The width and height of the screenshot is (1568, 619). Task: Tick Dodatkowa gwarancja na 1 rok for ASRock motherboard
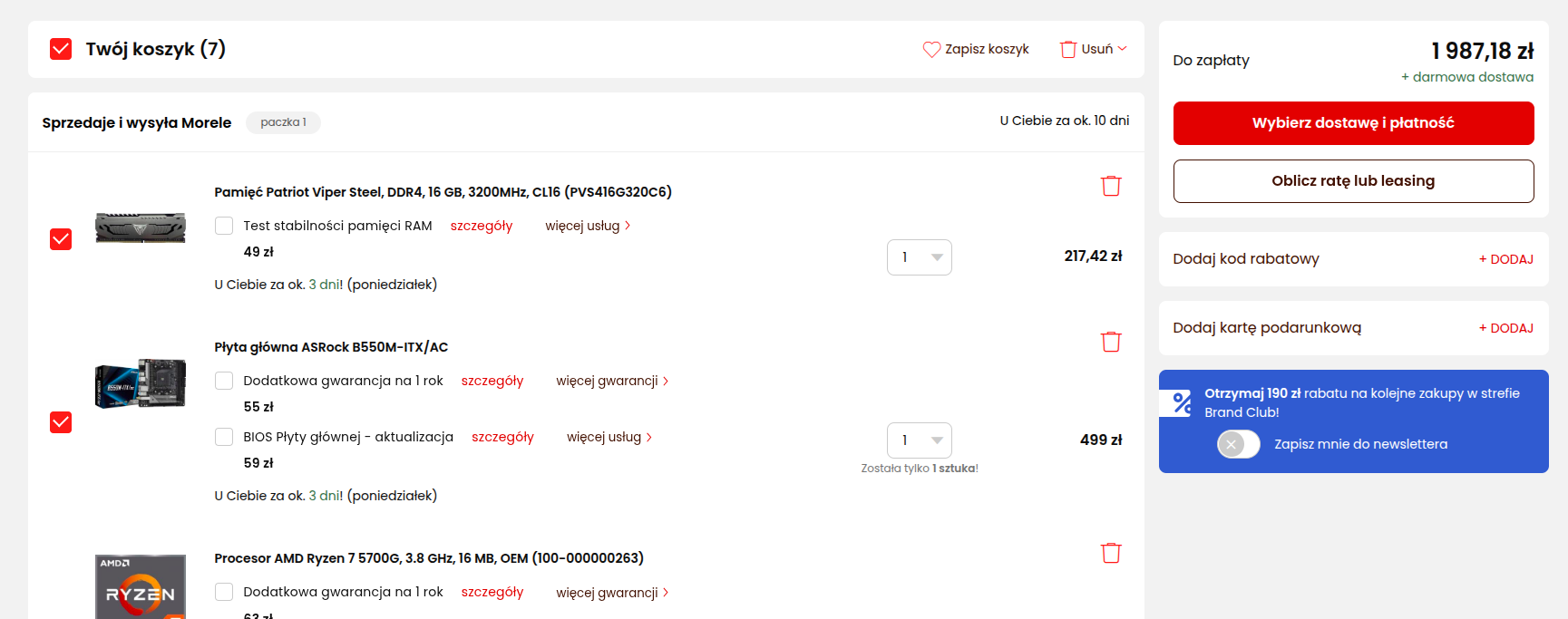(x=224, y=381)
